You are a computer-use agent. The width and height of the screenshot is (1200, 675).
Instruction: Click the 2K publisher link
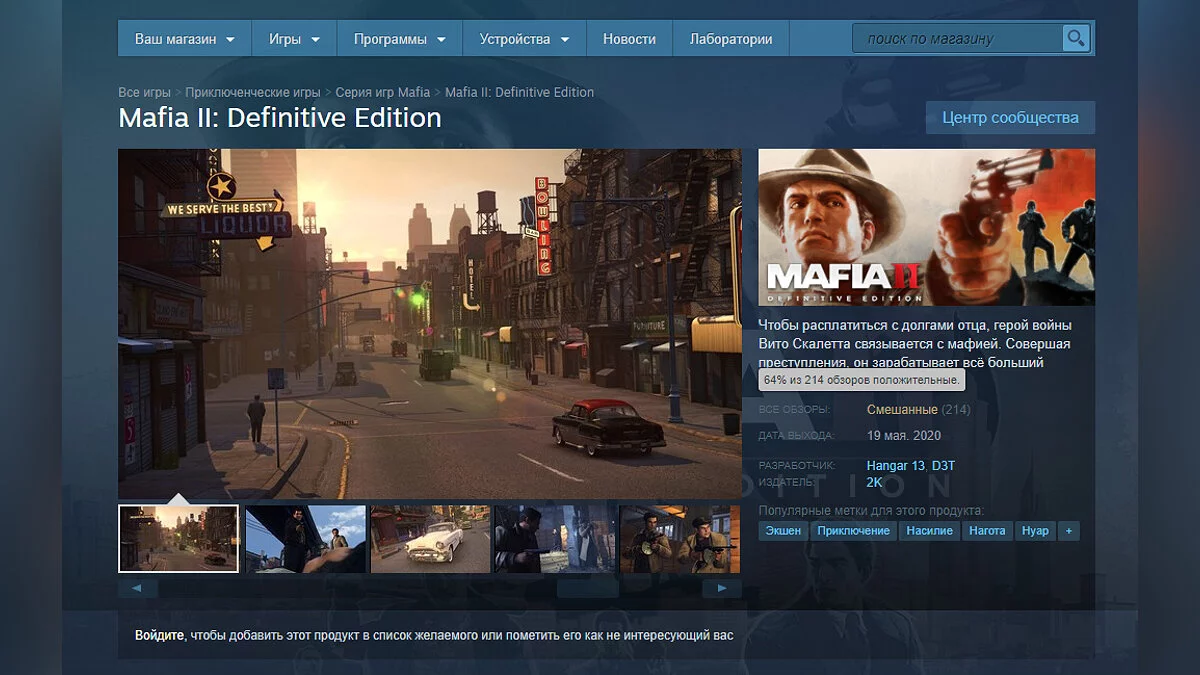coord(874,482)
